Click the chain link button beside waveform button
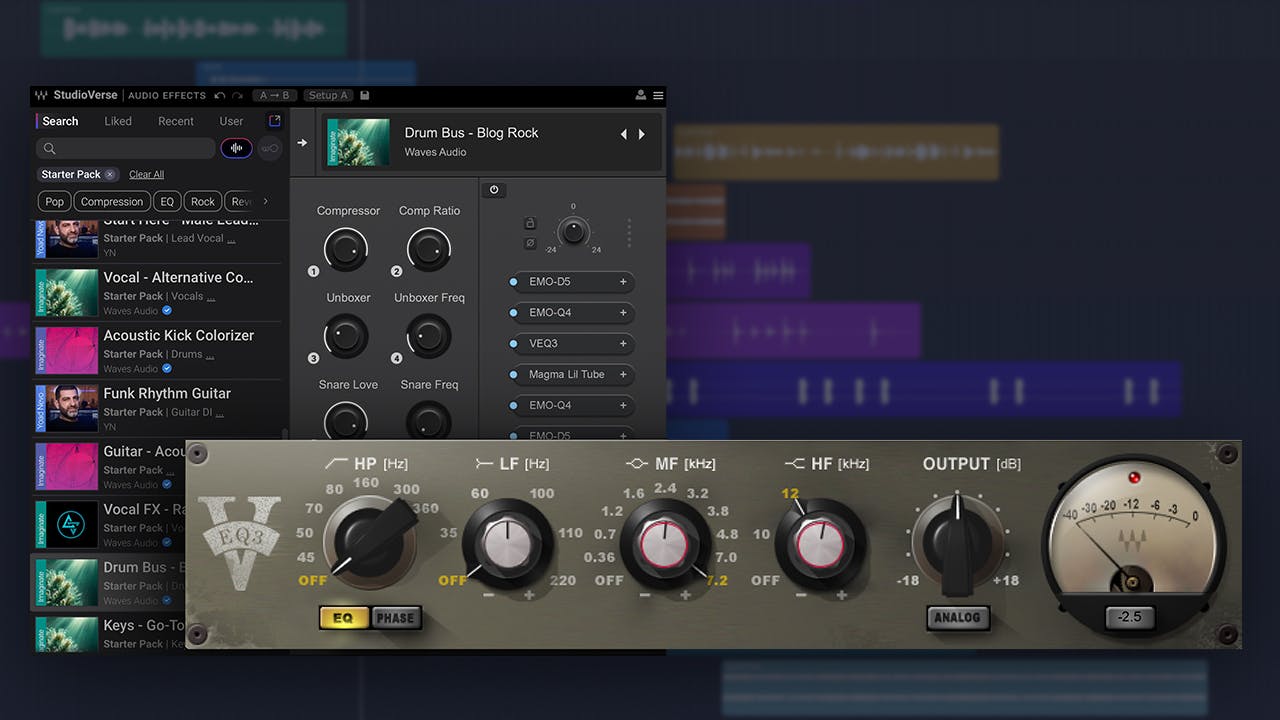 click(x=269, y=148)
